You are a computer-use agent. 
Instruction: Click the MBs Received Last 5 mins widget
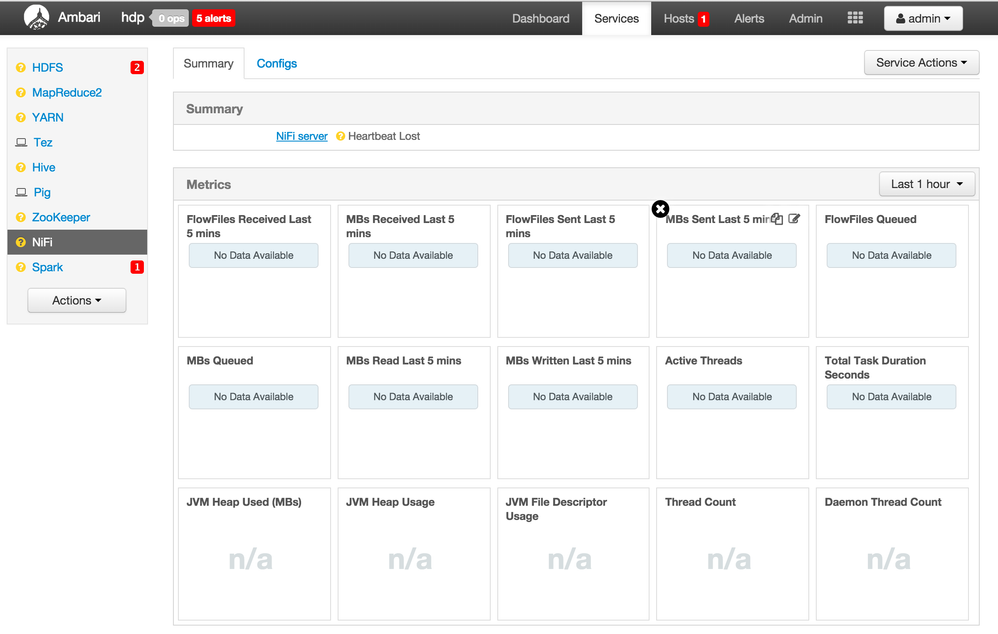(414, 271)
